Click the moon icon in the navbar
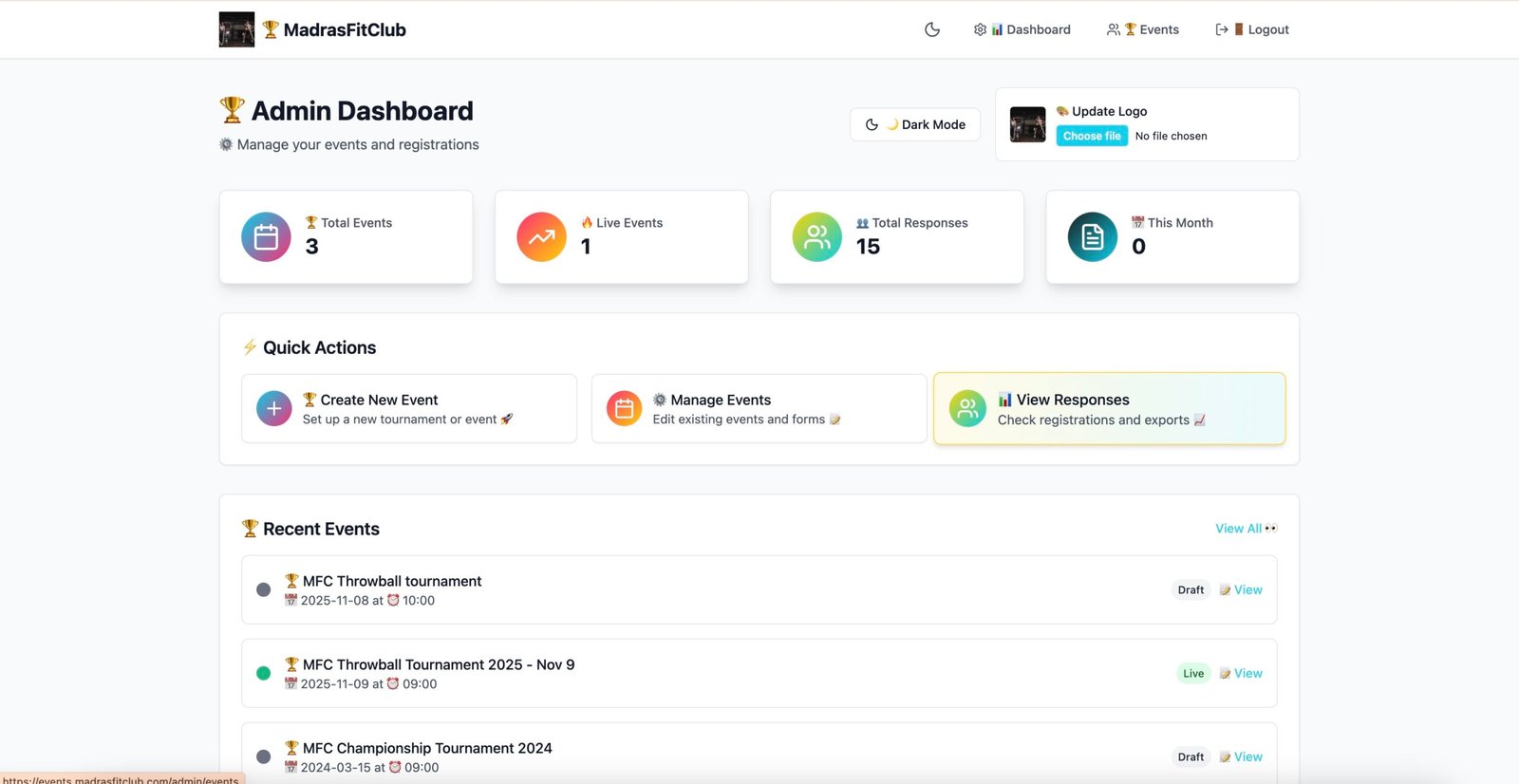Image resolution: width=1519 pixels, height=784 pixels. 931,29
